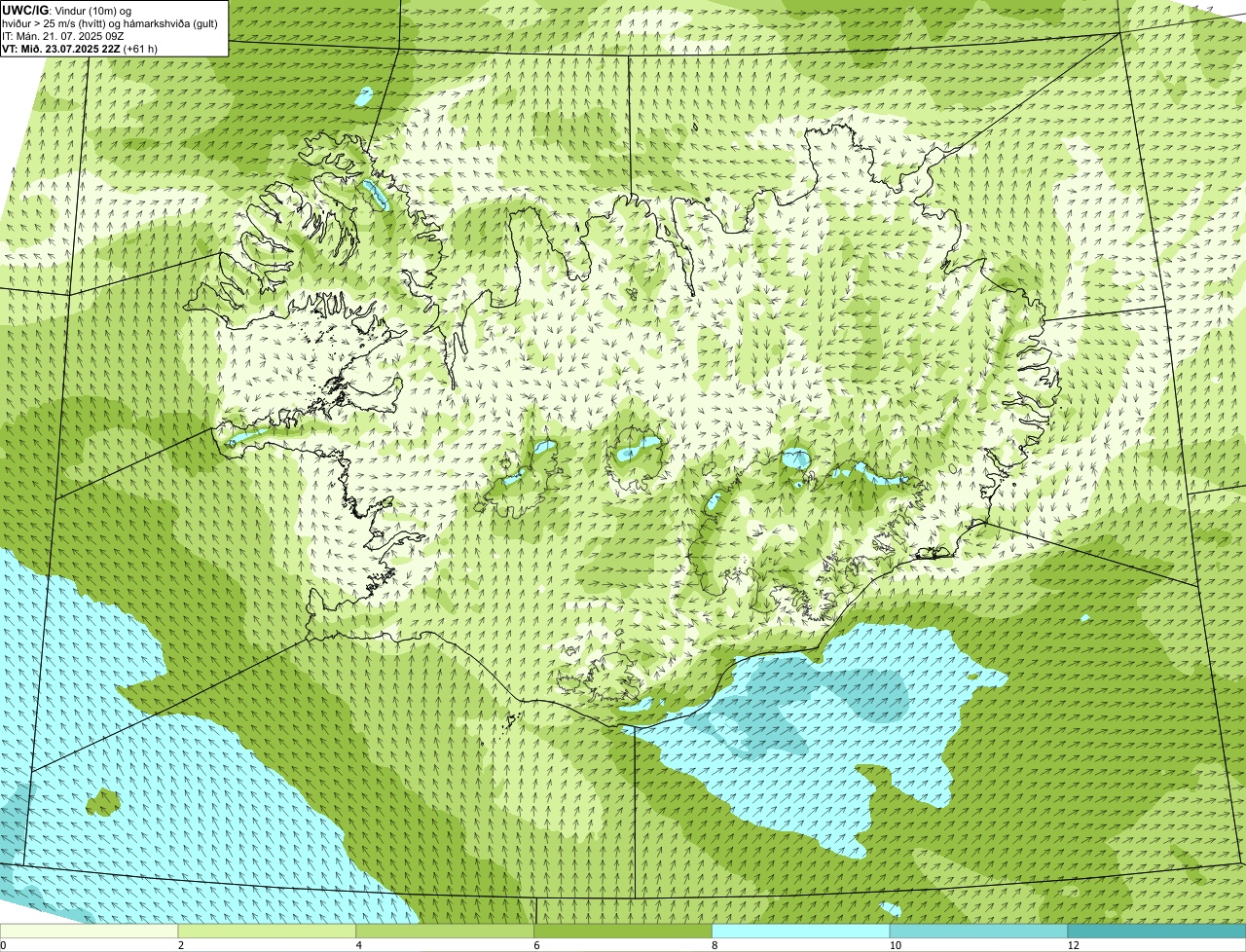Select the "VT: Mið. 23.07.2025 22Z (+61 h)" line
This screenshot has width=1246, height=952.
(80, 49)
